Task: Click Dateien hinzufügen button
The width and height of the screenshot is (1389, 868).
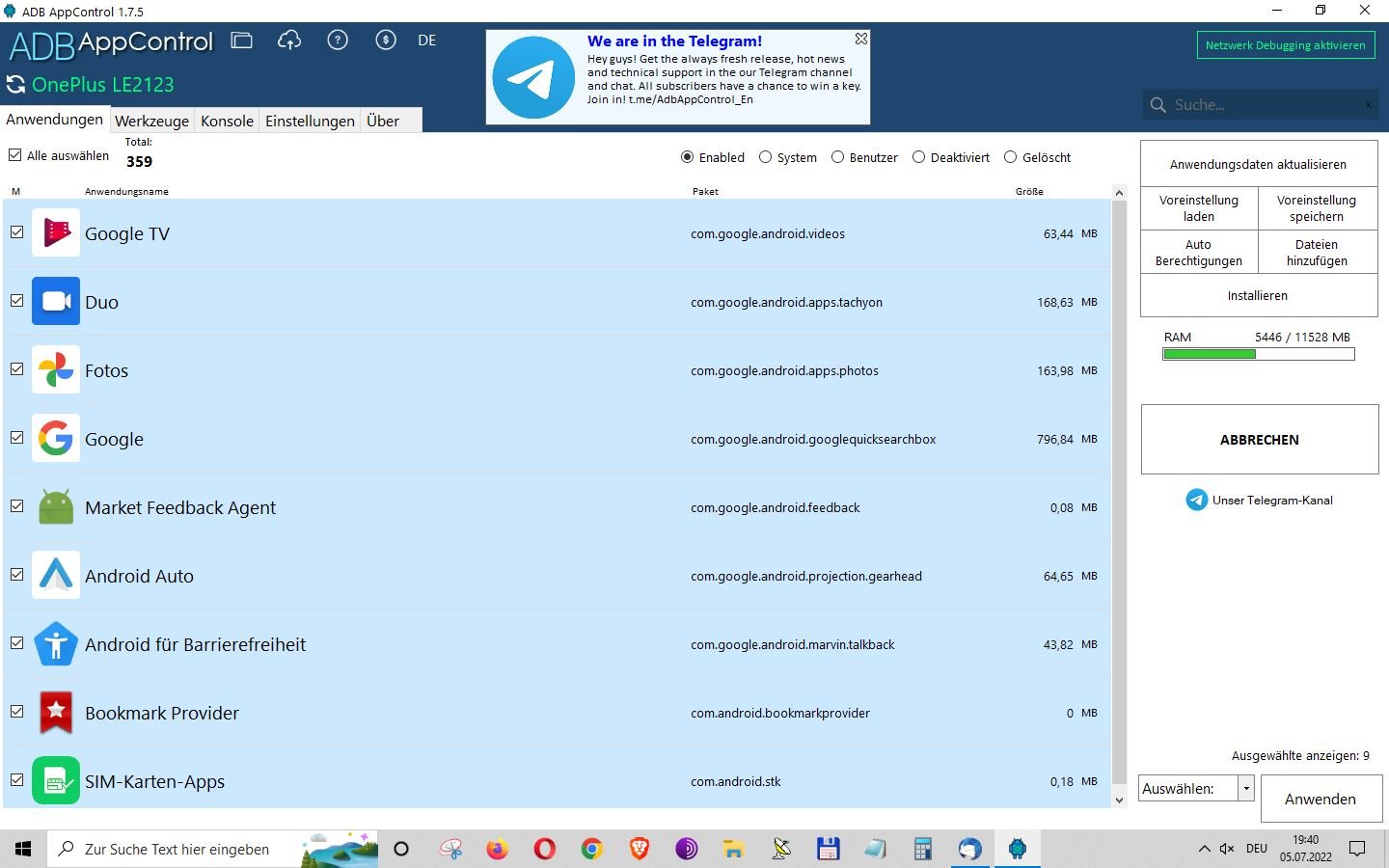Action: pyautogui.click(x=1317, y=253)
